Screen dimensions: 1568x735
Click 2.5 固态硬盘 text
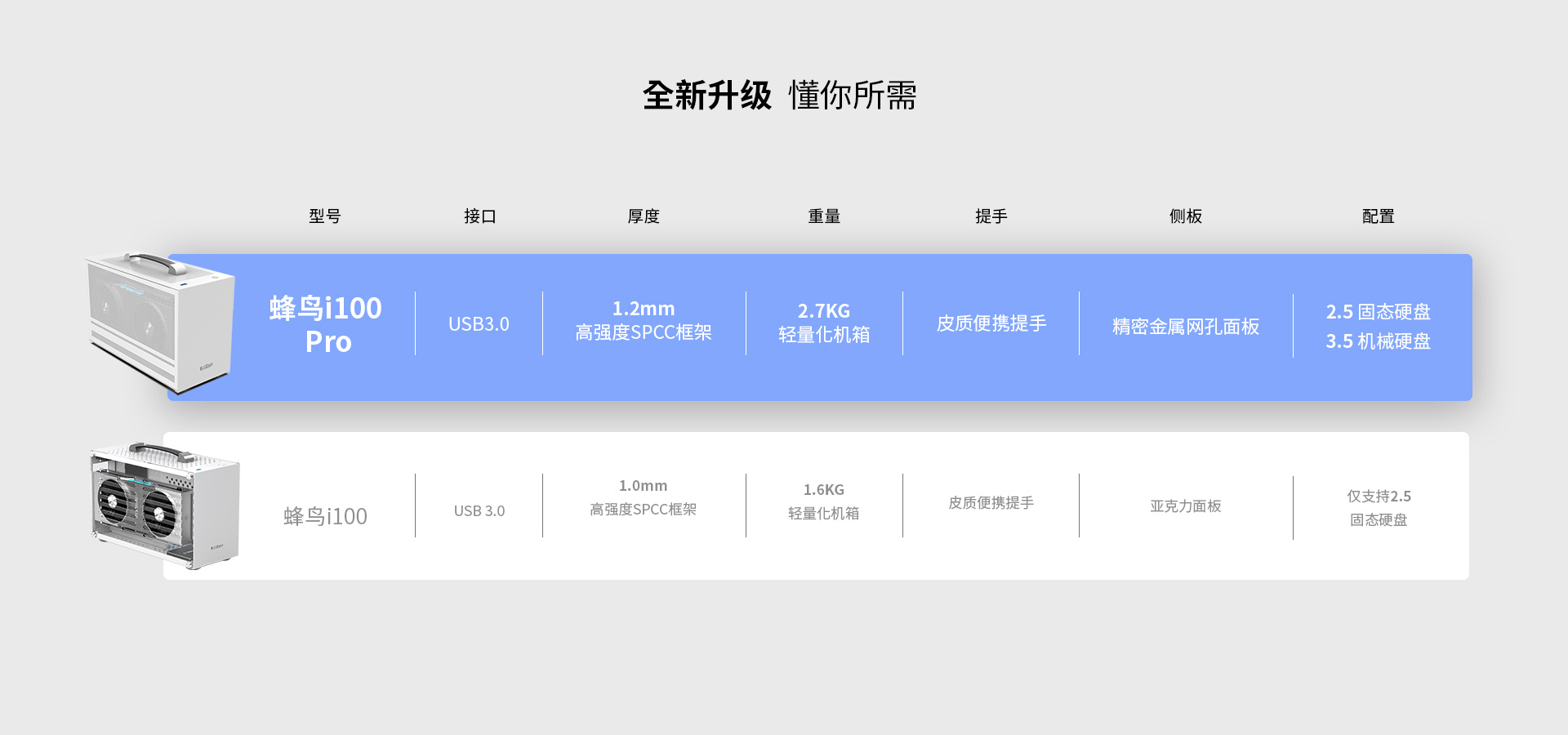(x=1379, y=312)
